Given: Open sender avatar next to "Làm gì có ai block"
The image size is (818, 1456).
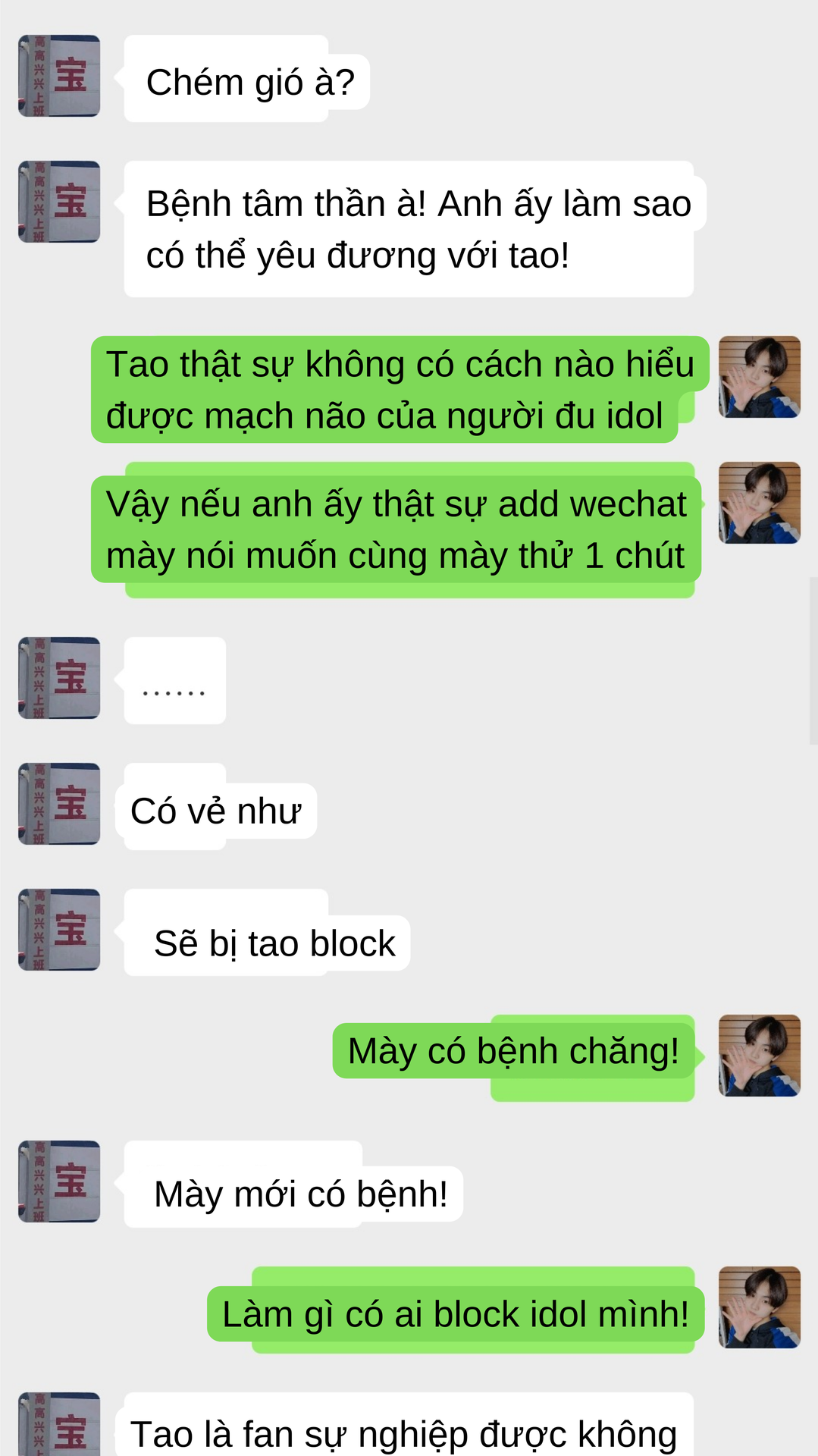Looking at the screenshot, I should (760, 1307).
